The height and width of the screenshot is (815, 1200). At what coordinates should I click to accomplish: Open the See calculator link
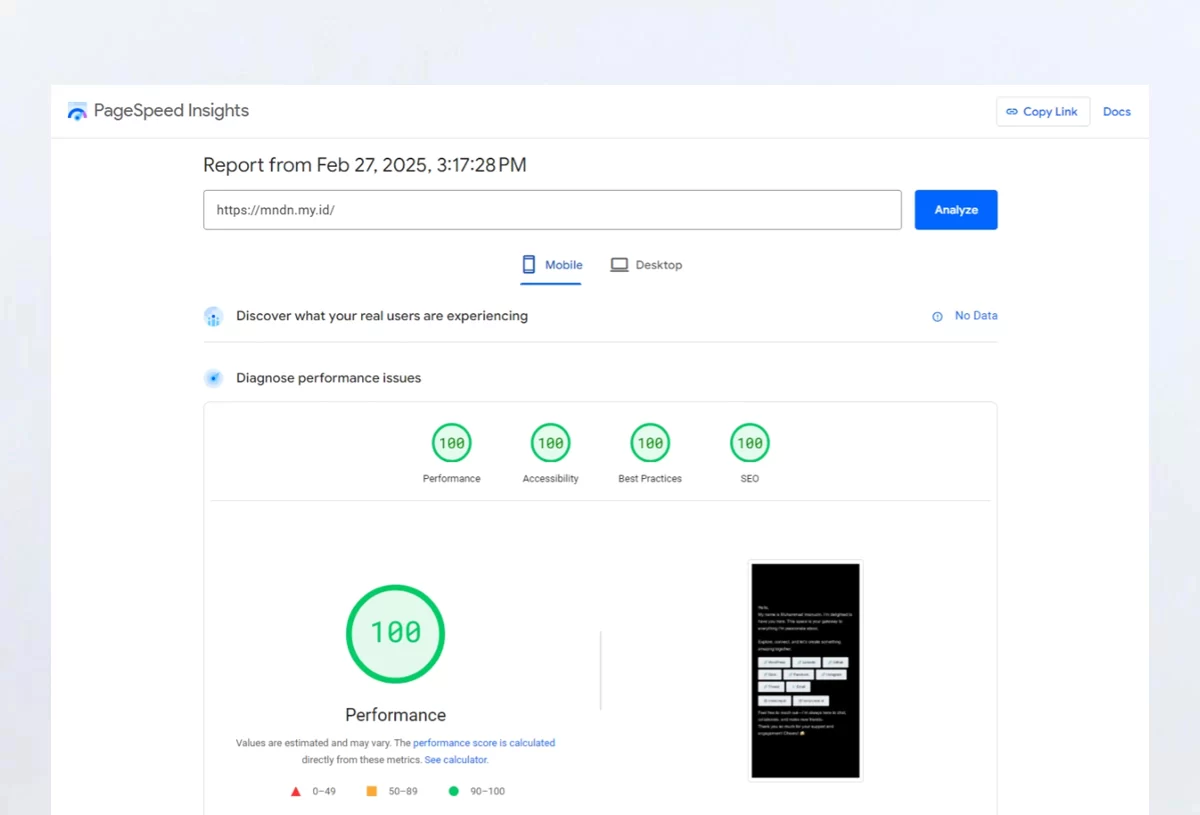coord(456,760)
